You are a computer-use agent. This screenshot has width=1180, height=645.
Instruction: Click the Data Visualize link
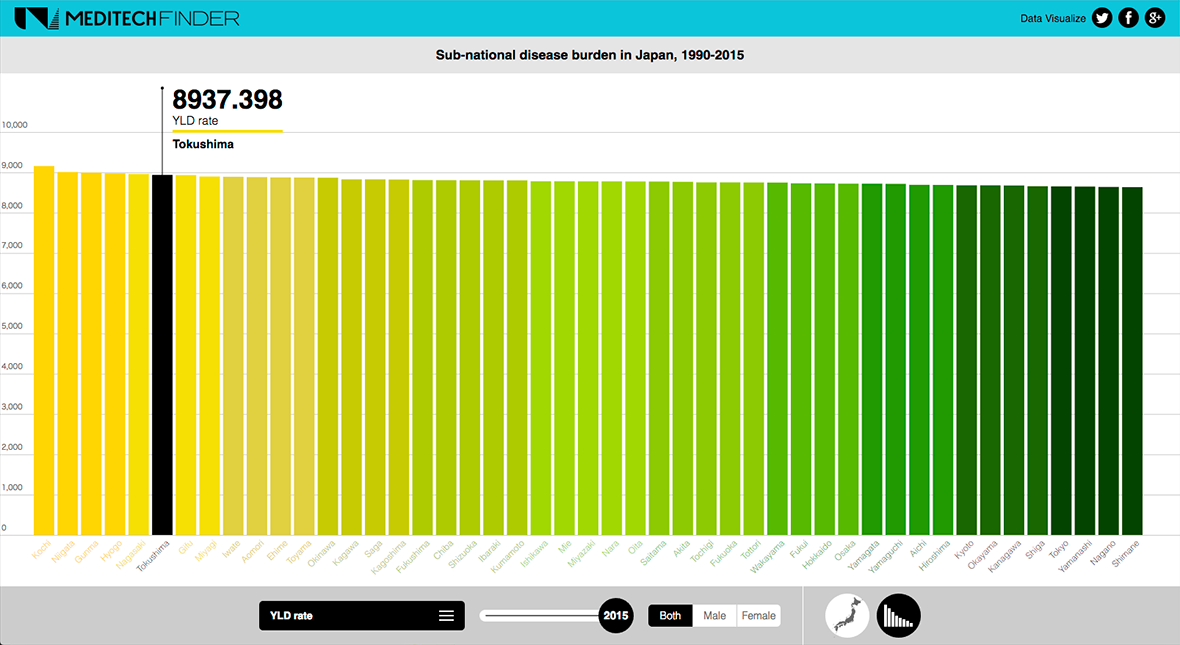coord(1052,18)
